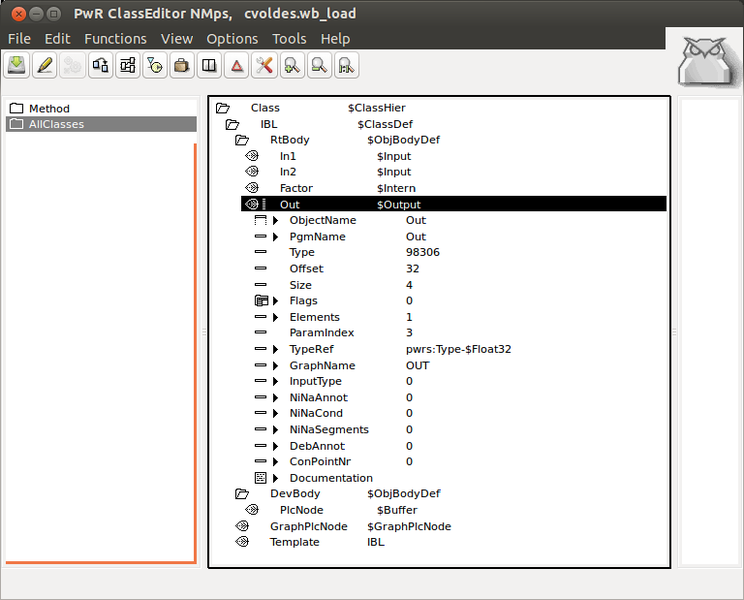Close the ClassEditor window

tap(19, 14)
